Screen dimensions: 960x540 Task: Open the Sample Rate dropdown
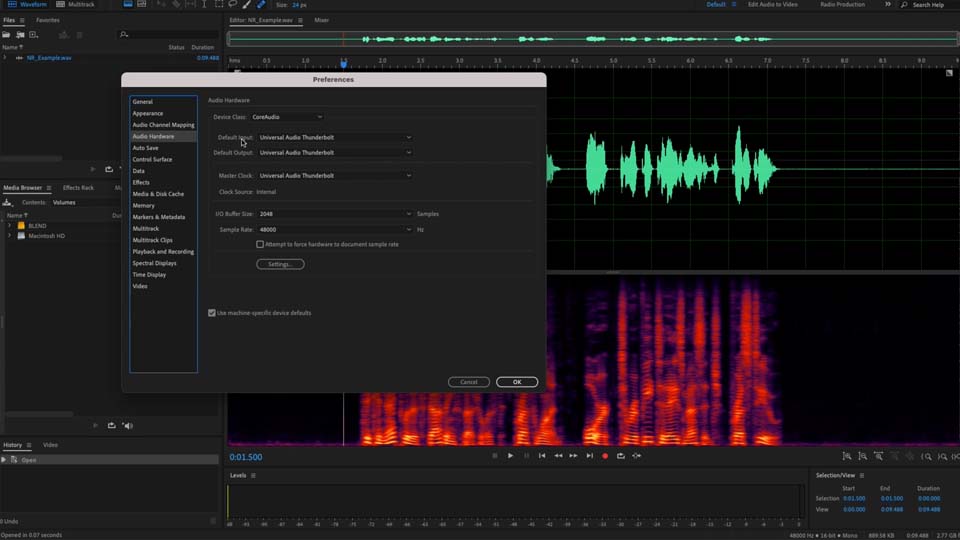[335, 230]
